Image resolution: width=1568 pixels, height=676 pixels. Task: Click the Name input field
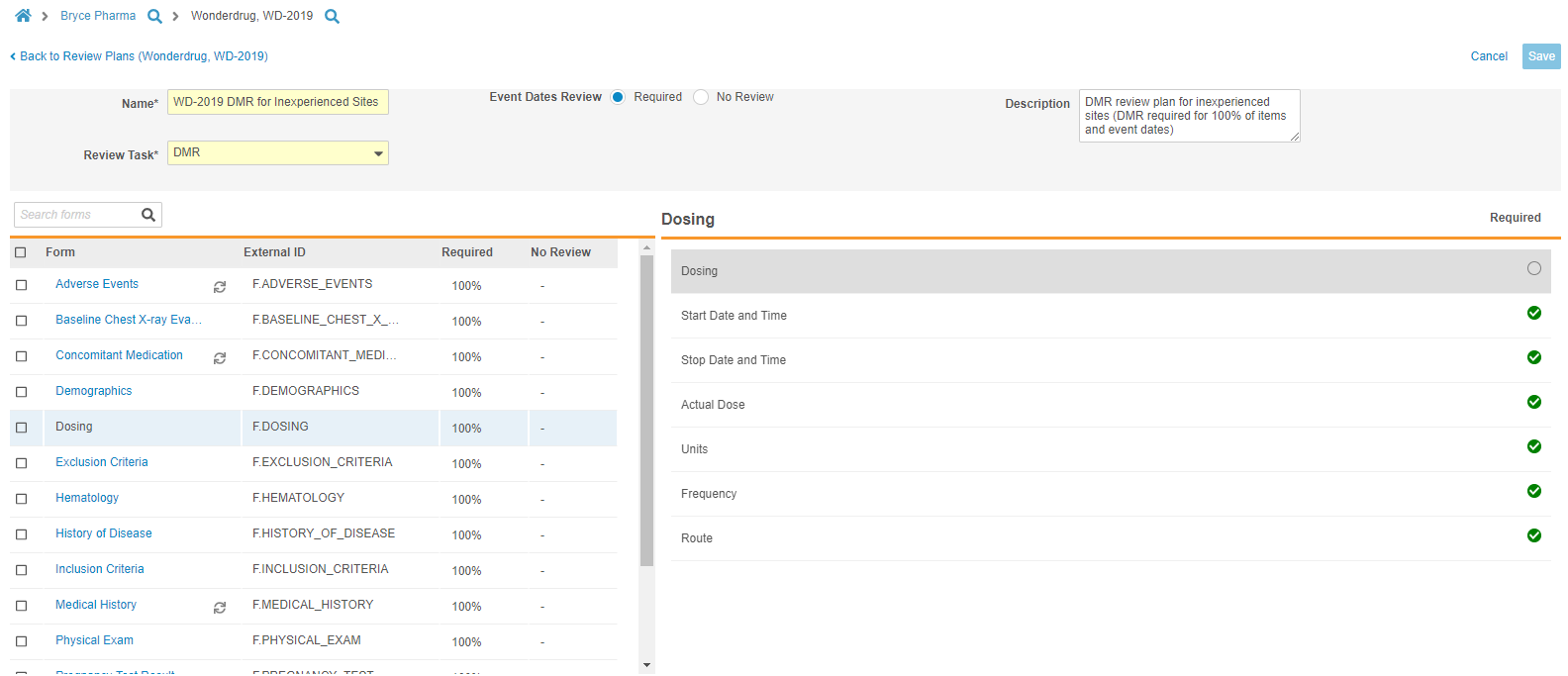tap(277, 102)
